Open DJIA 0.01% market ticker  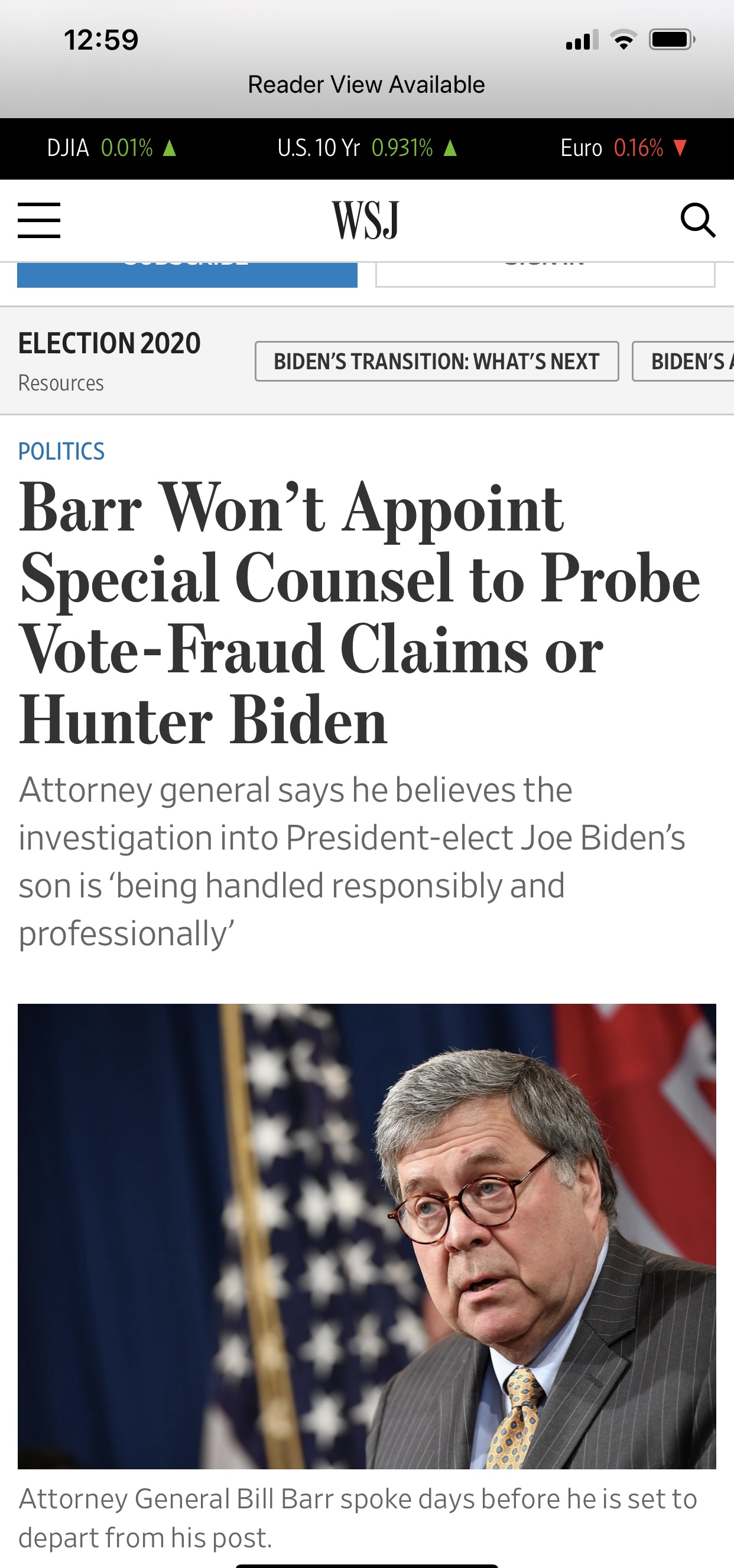point(113,148)
